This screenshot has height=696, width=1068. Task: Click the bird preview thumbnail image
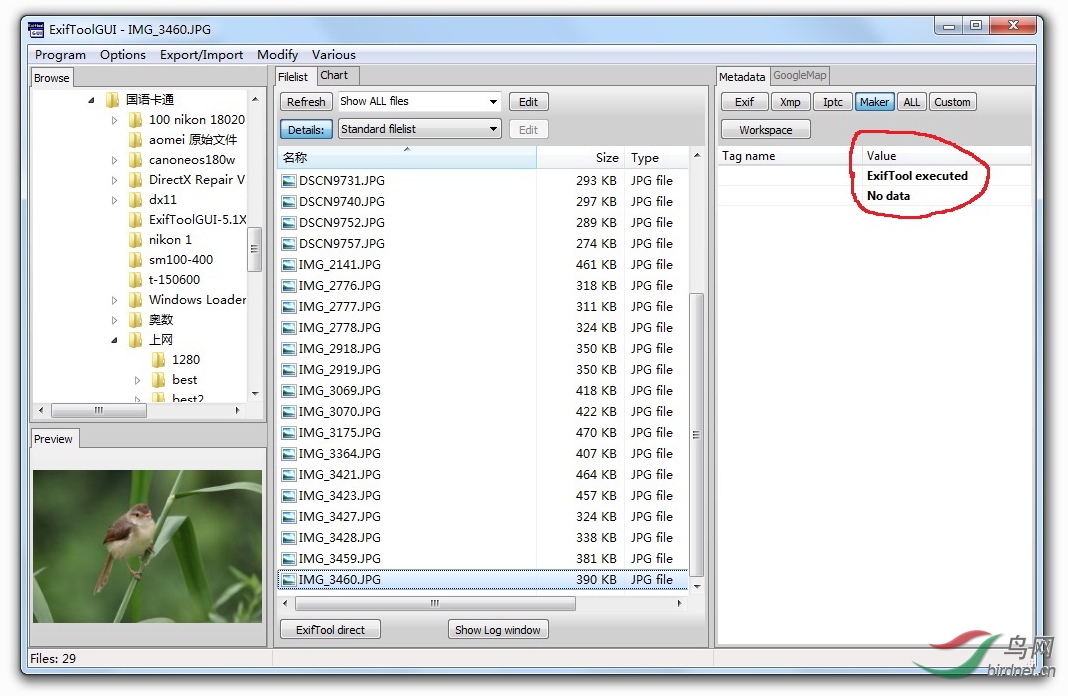(147, 546)
